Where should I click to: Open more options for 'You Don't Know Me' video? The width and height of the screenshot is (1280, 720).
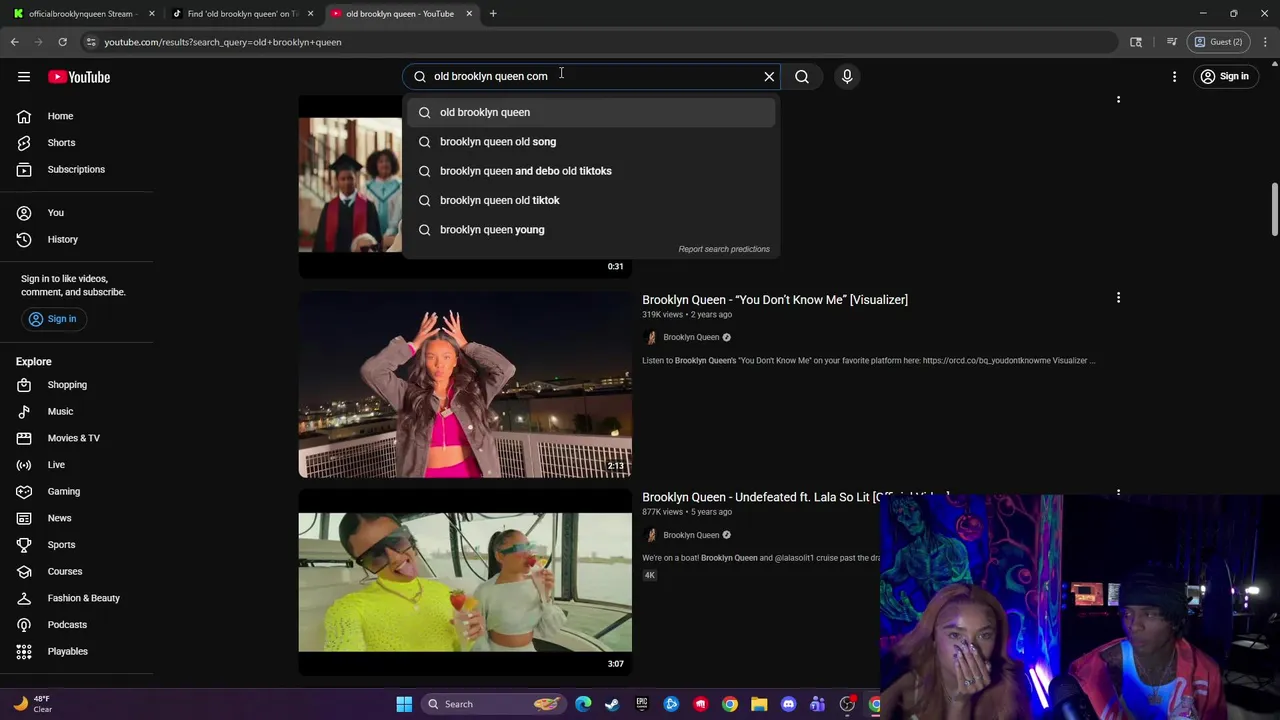[x=1118, y=298]
